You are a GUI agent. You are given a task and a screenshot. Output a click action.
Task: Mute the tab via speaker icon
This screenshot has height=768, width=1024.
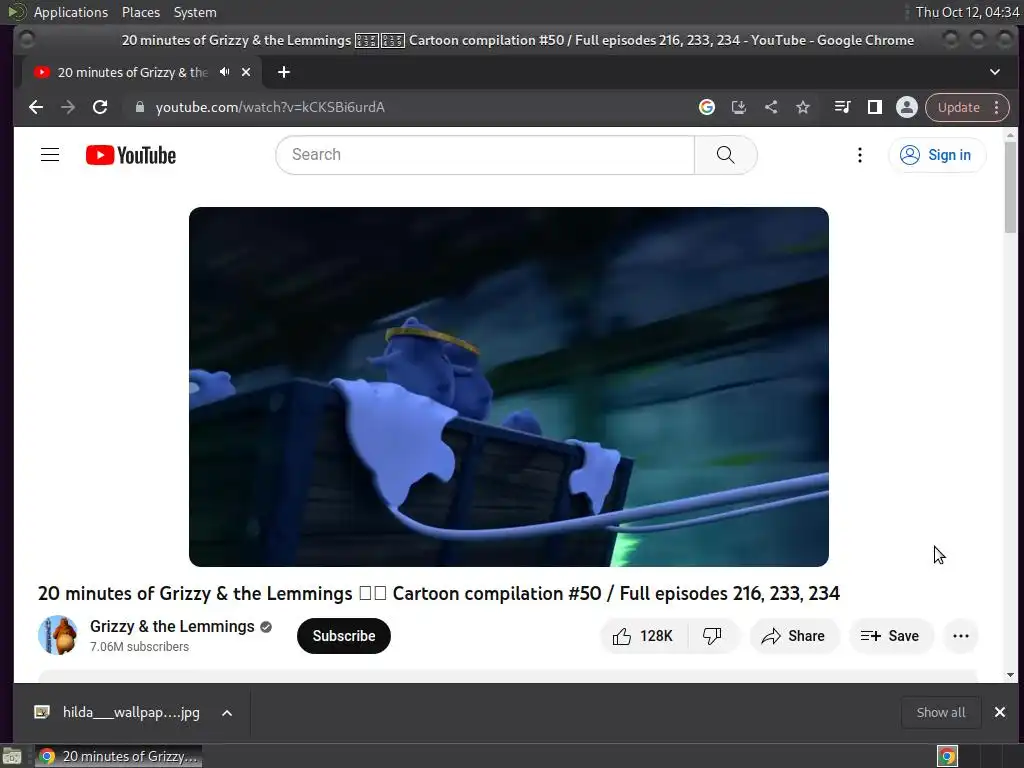tap(225, 72)
